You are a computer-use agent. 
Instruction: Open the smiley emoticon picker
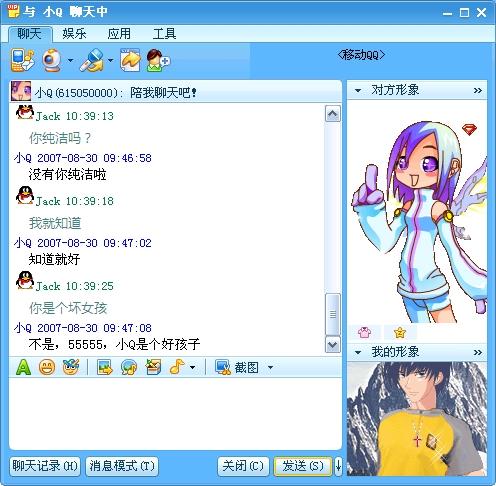47,367
